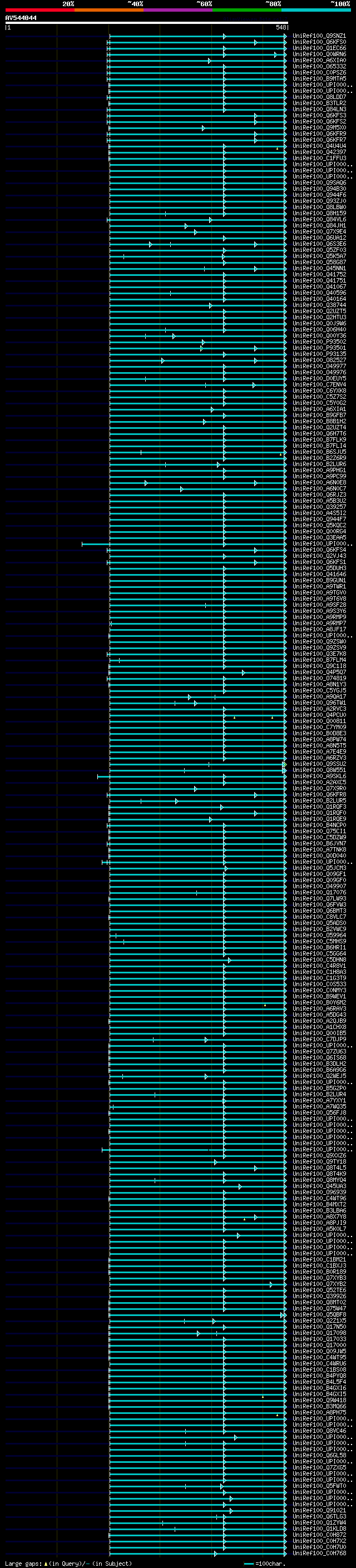Select the UniRef100_C0H768 hit
Viewport: 356px width, 1568px height.
pyautogui.click(x=319, y=1554)
